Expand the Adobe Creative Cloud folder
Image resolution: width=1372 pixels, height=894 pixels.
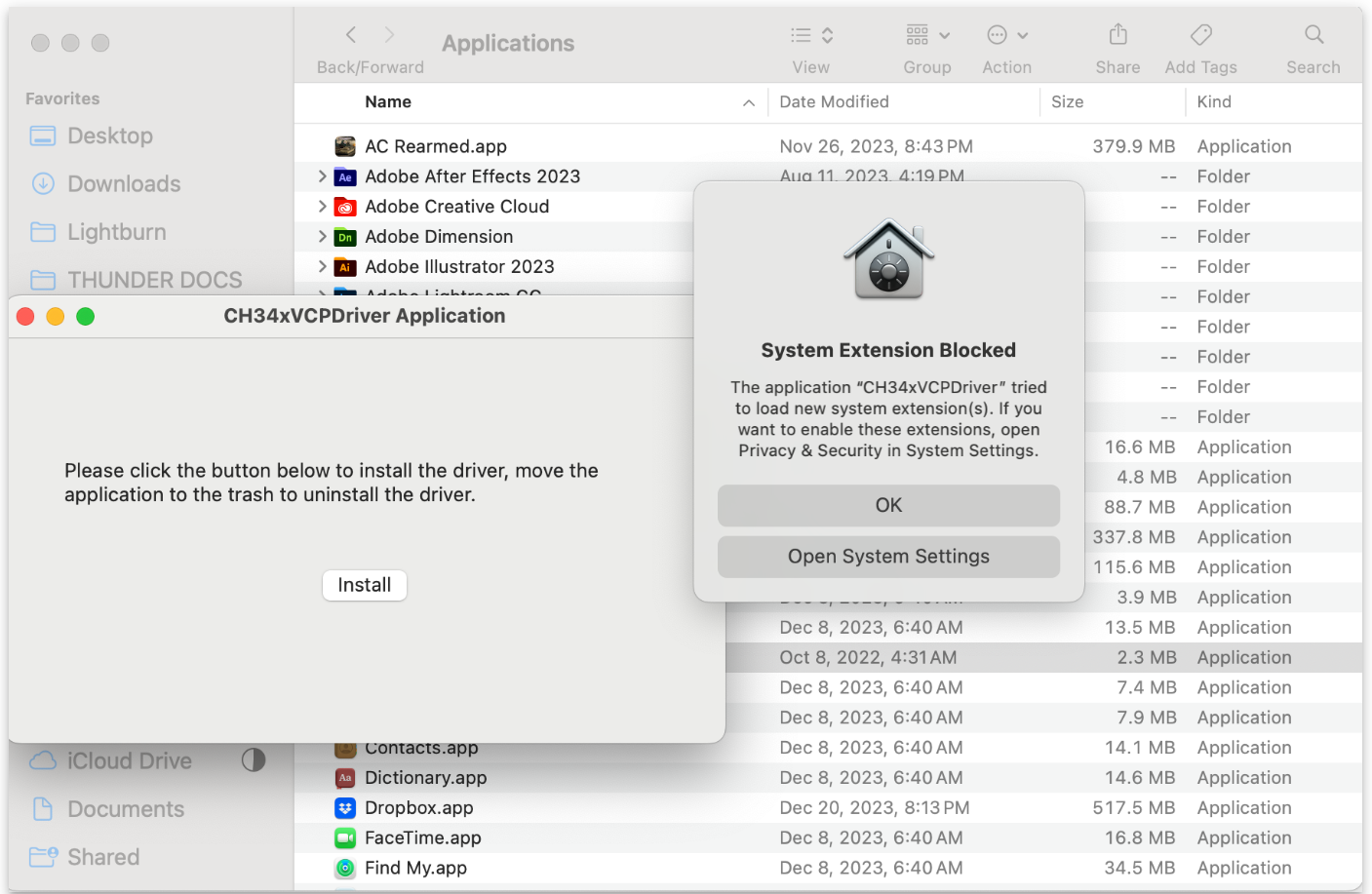323,207
